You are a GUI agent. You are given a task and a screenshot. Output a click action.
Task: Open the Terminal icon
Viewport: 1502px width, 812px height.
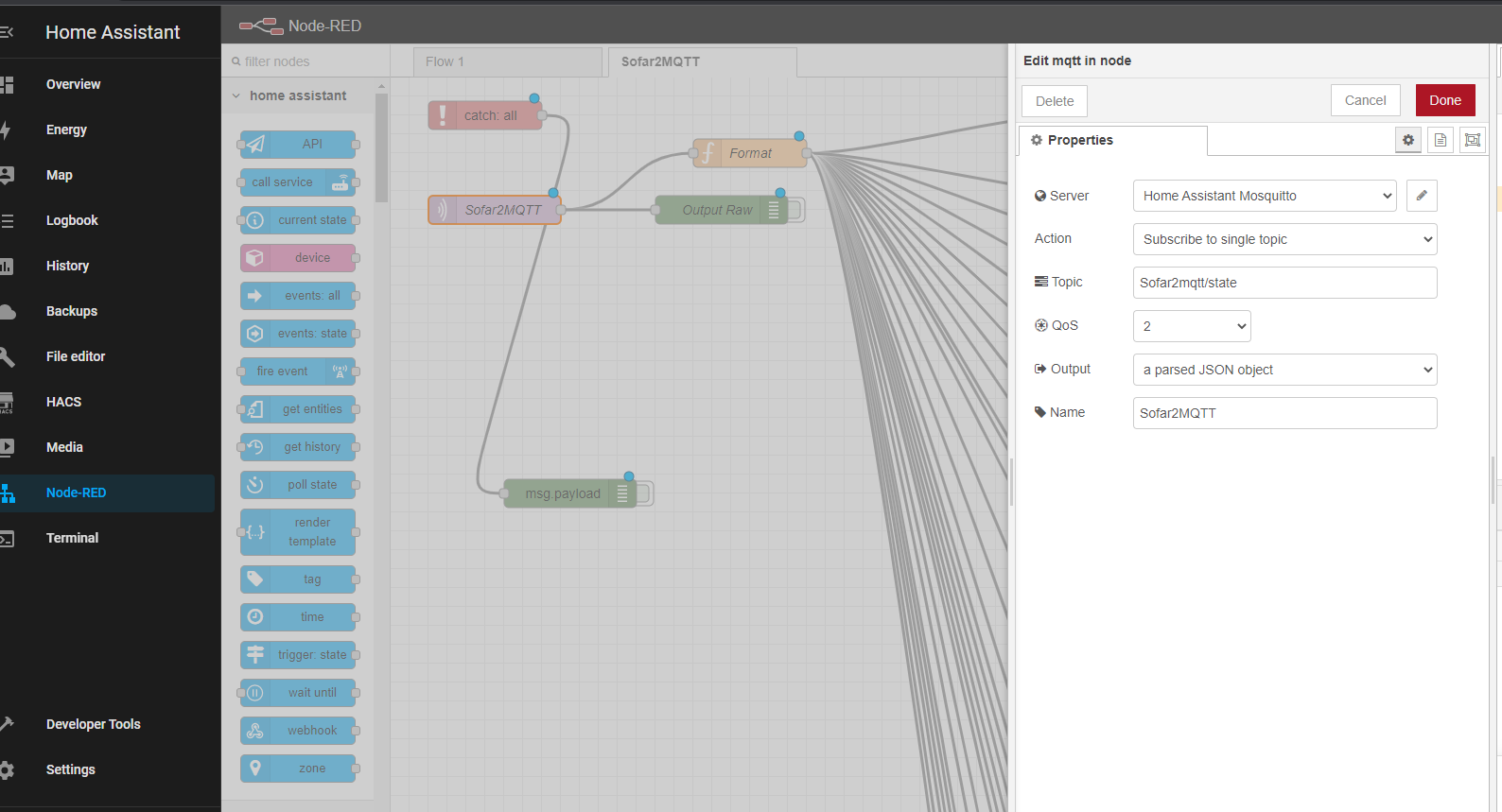click(x=7, y=539)
